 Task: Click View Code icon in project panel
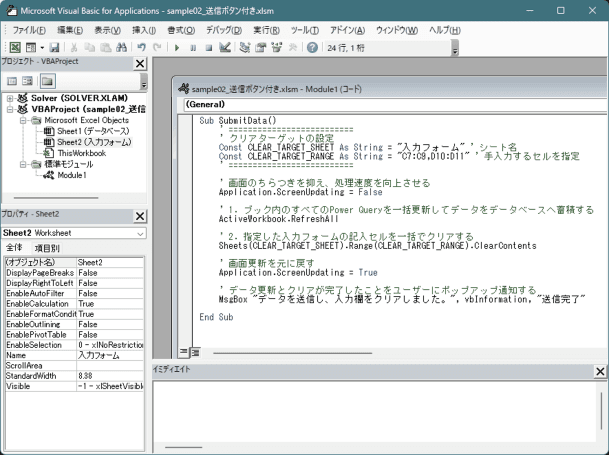tap(12, 81)
